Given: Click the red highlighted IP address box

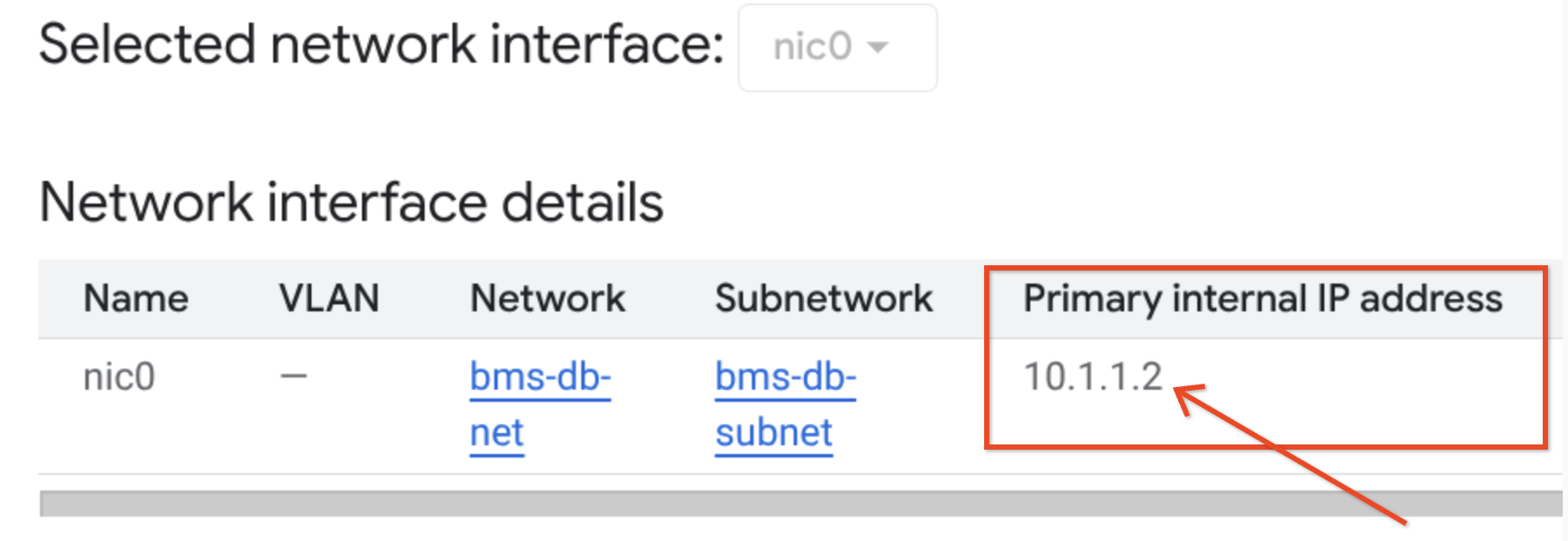Looking at the screenshot, I should pos(1264,355).
